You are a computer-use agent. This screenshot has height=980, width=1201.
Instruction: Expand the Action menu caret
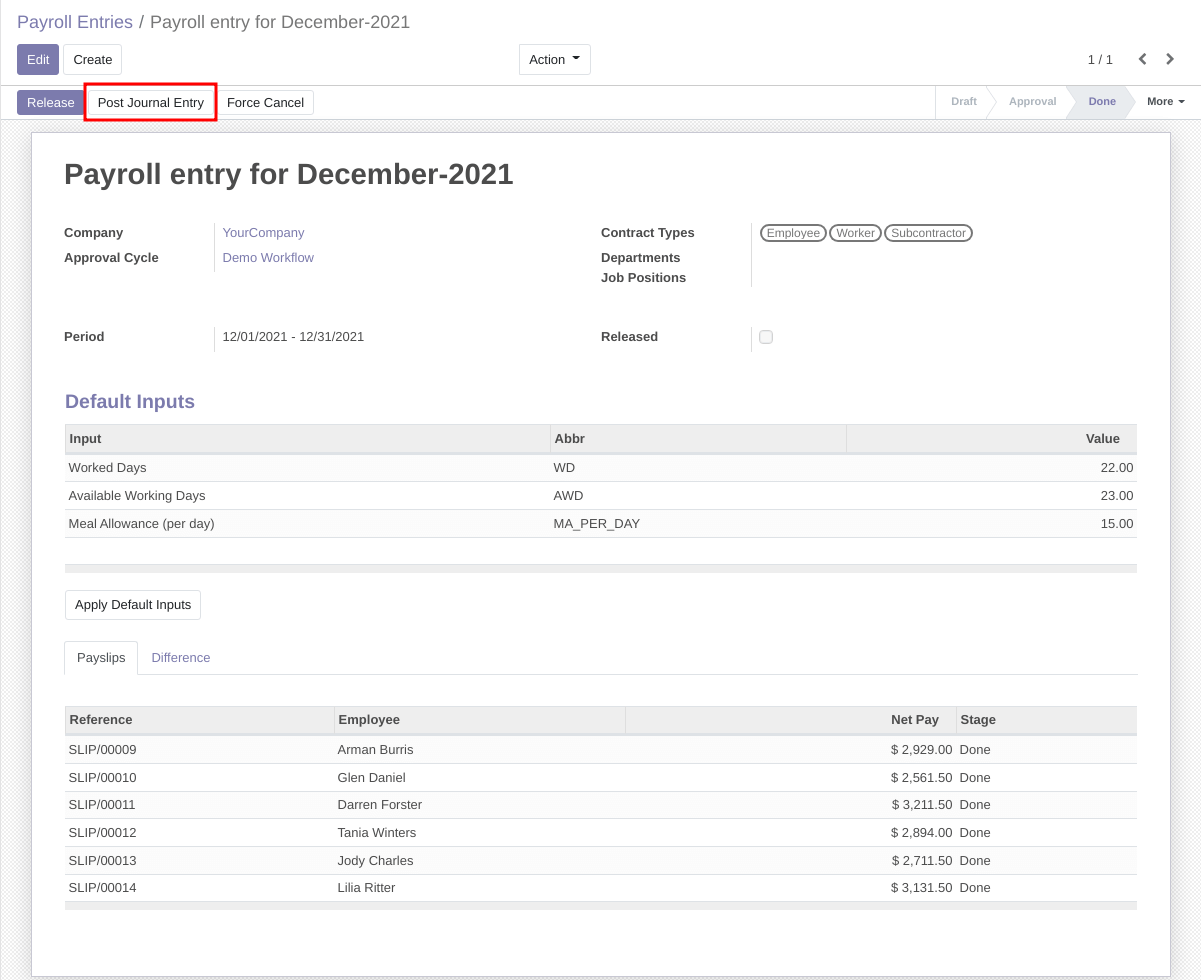(578, 59)
